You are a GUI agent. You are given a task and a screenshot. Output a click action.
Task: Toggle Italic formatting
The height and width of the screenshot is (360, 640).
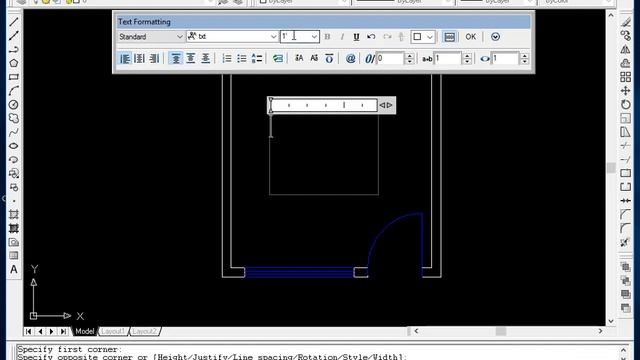tap(342, 37)
